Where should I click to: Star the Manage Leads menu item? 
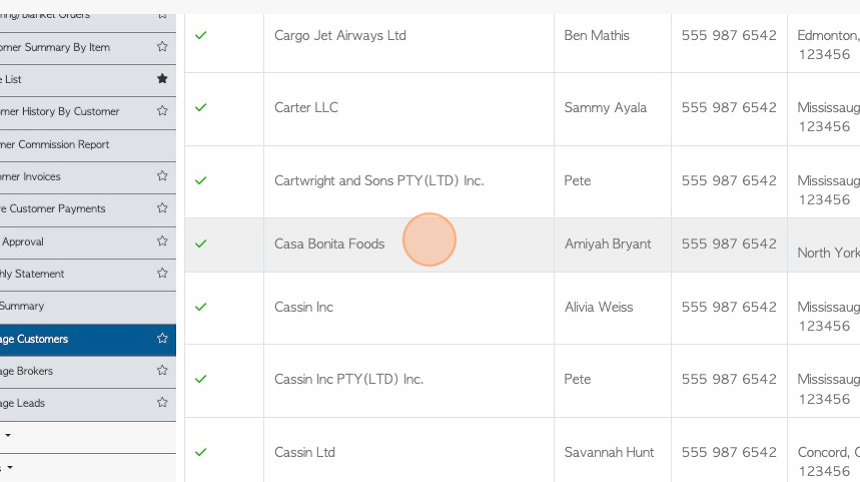(x=162, y=402)
